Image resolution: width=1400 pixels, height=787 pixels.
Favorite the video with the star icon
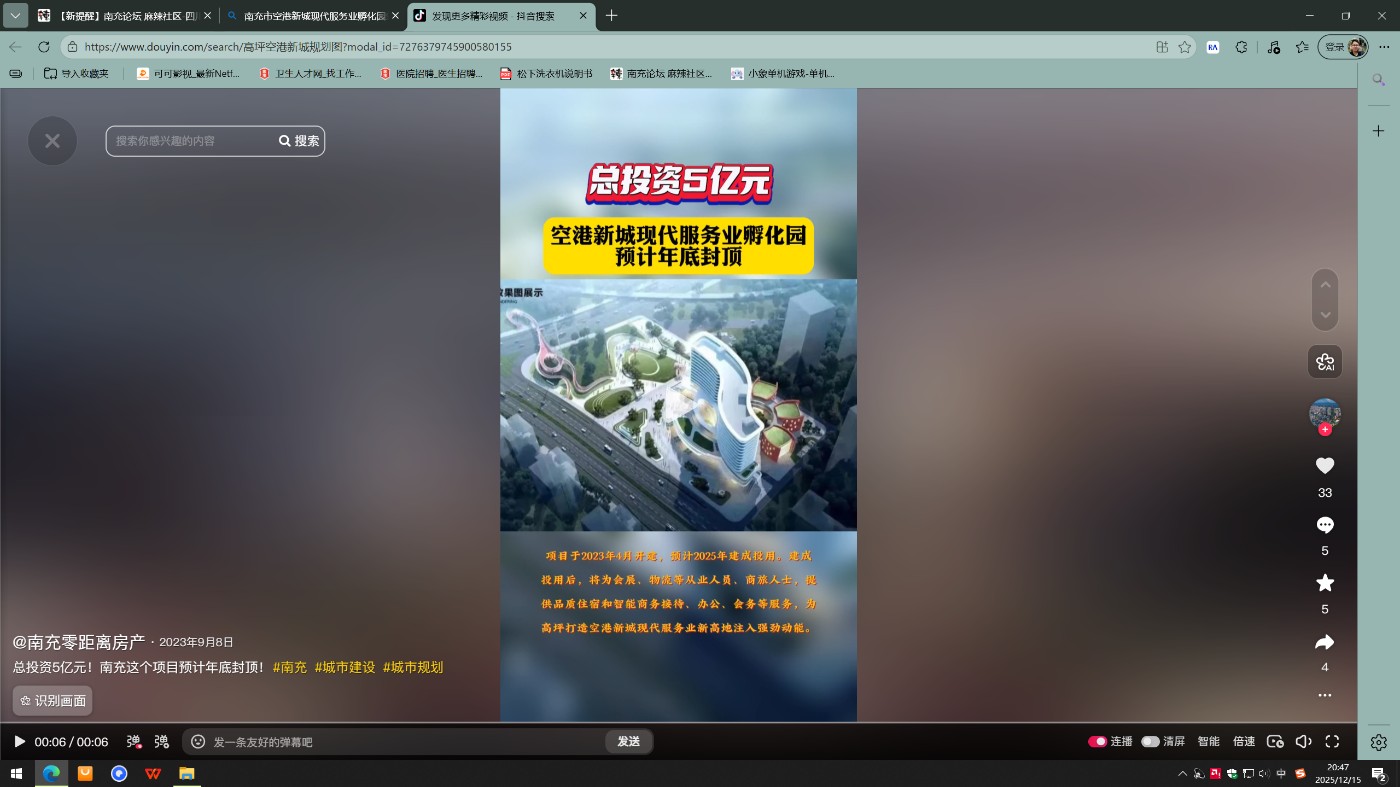(x=1324, y=583)
